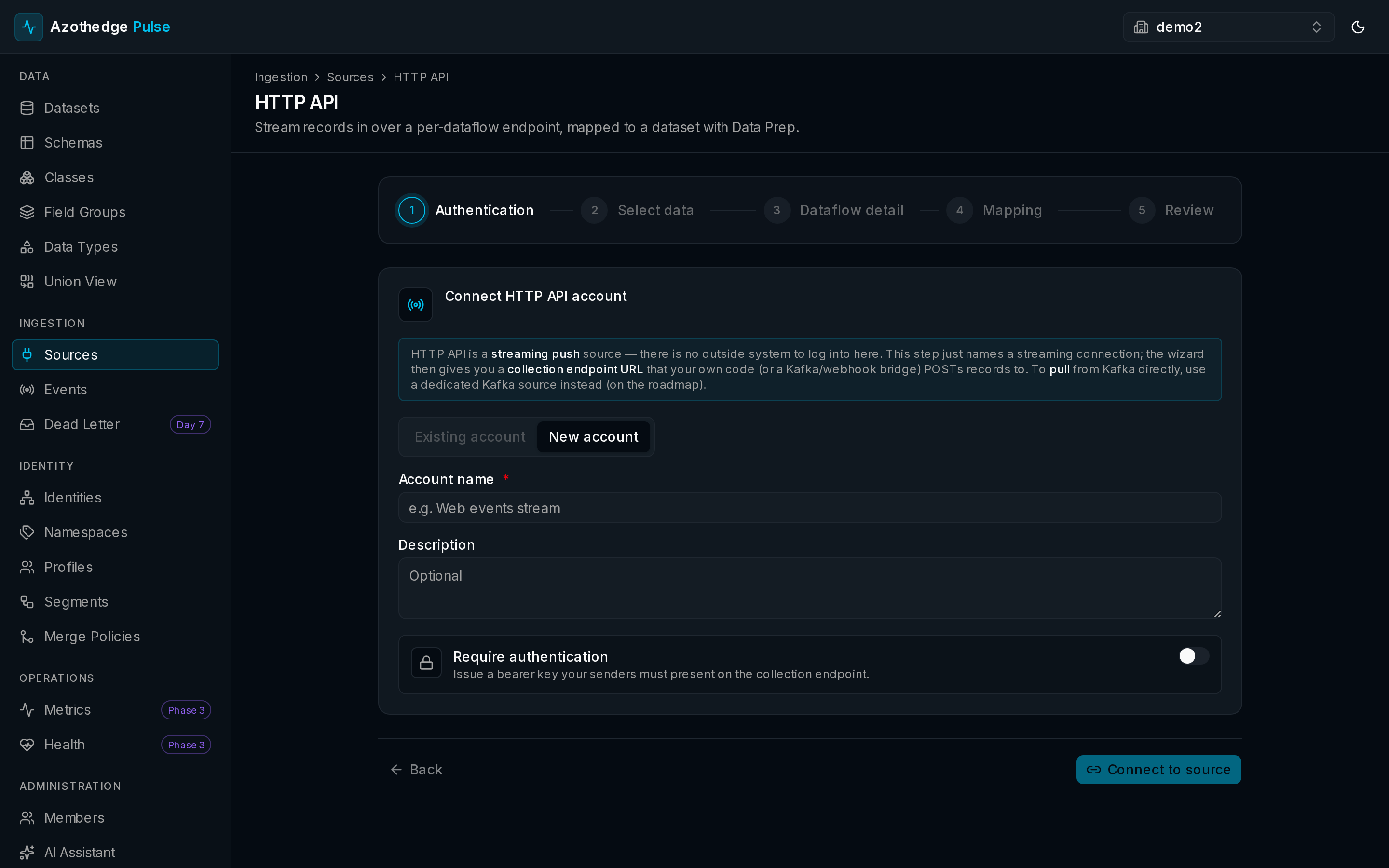Open the Sources breadcrumb link
Image resolution: width=1389 pixels, height=868 pixels.
350,77
